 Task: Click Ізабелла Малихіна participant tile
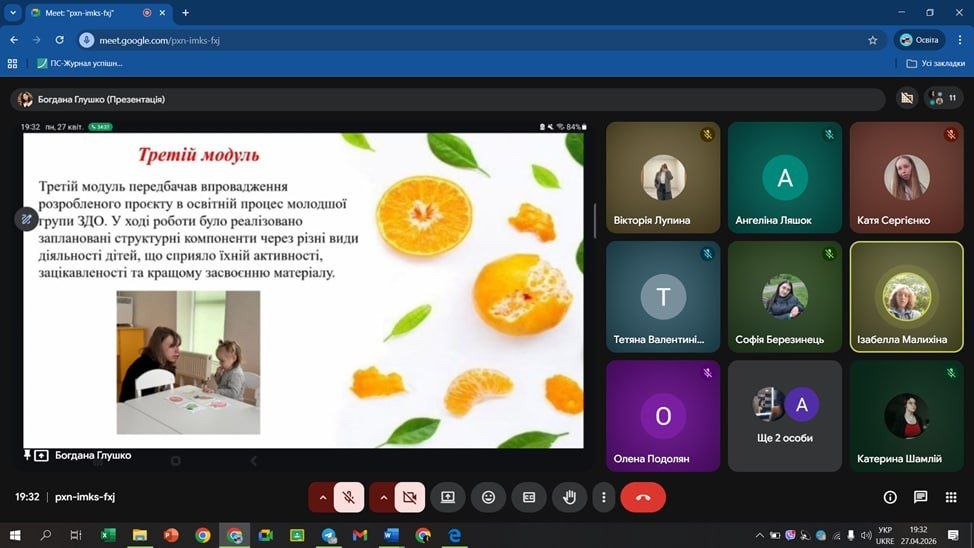[906, 297]
